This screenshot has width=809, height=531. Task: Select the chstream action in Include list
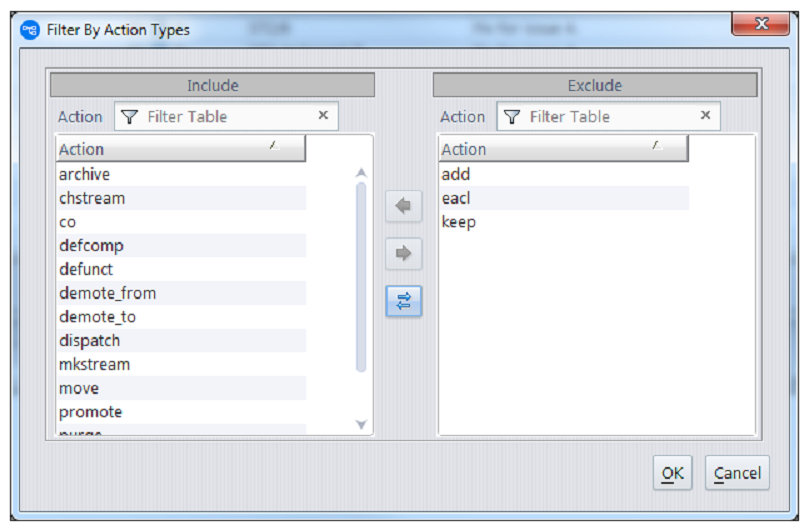click(92, 198)
